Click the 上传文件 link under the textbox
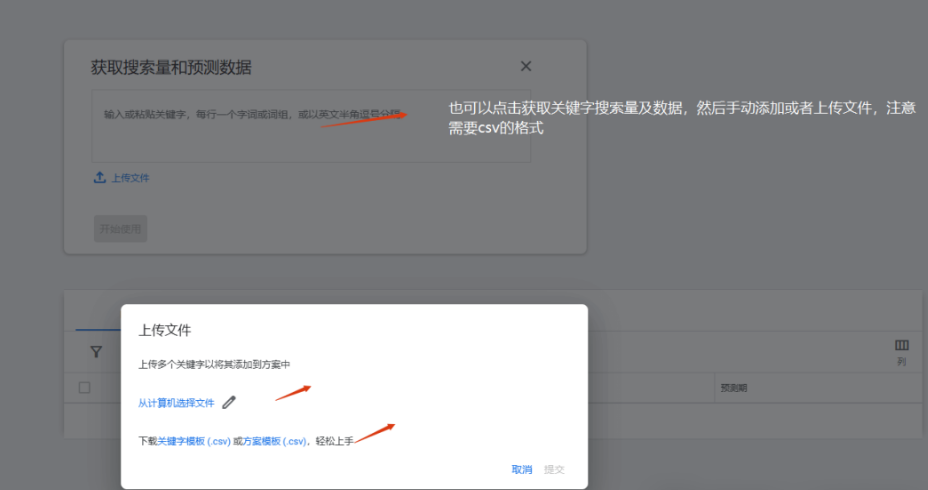Viewport: 928px width, 490px height. point(130,178)
